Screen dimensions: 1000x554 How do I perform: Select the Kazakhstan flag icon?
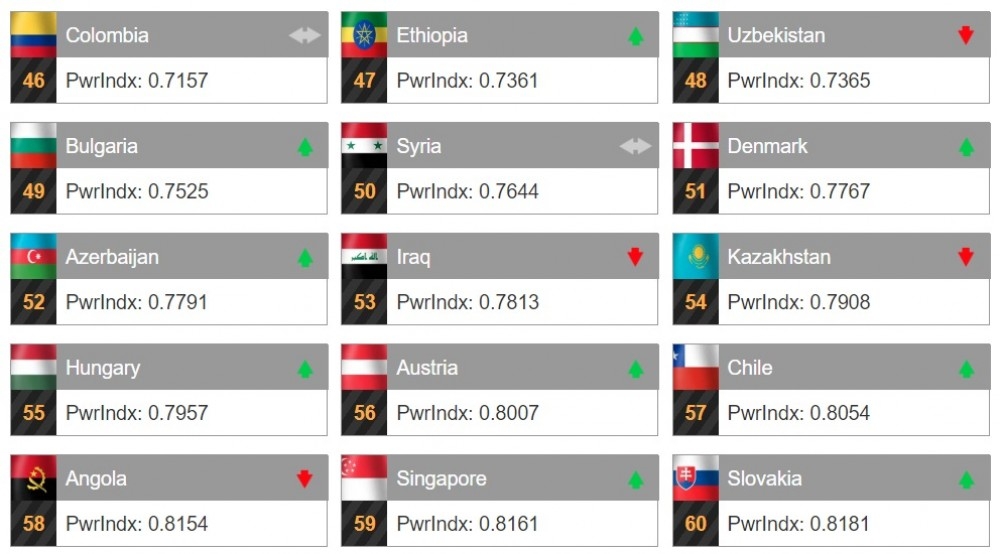tap(695, 256)
